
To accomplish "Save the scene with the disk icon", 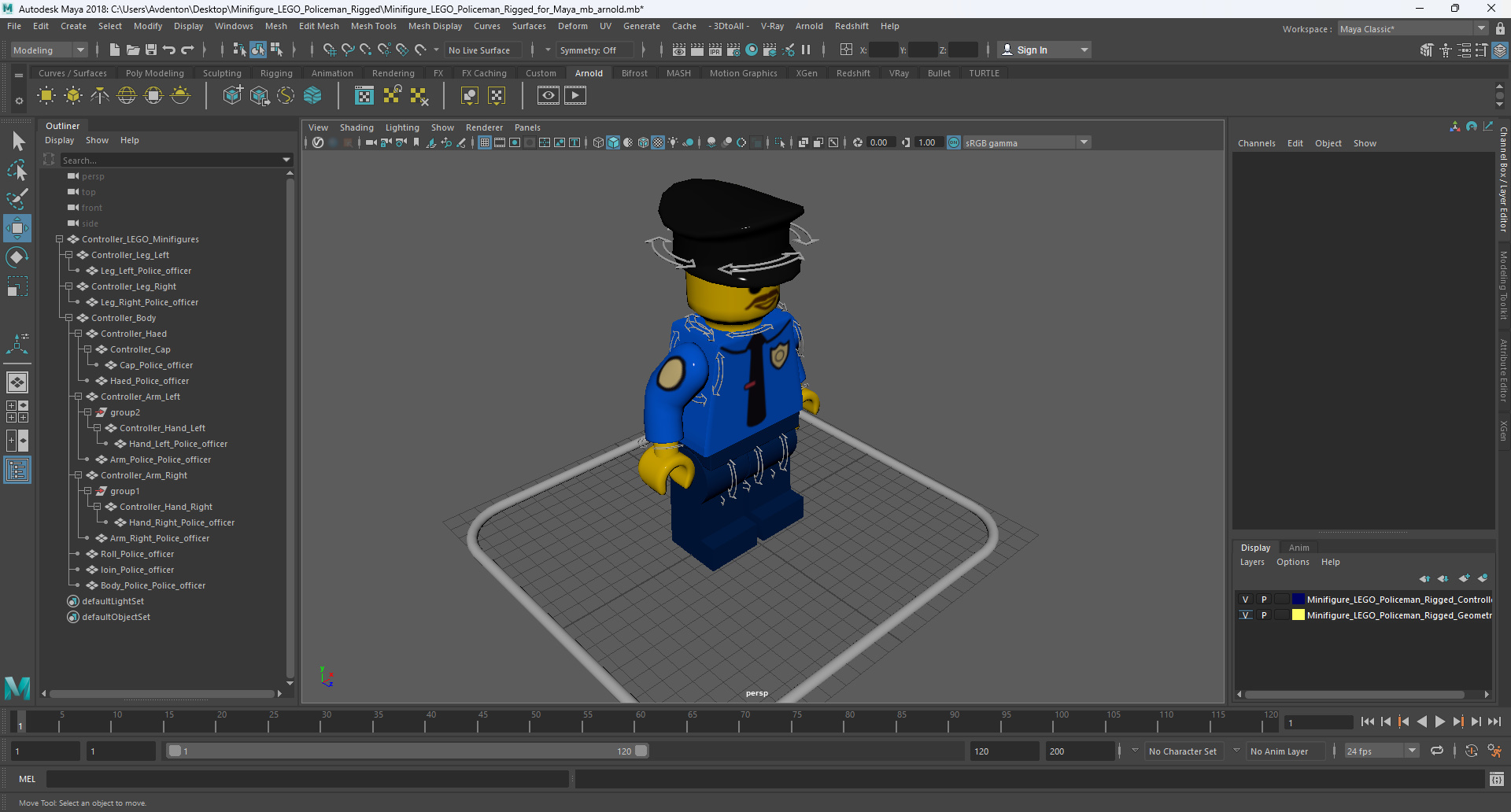I will (x=151, y=50).
